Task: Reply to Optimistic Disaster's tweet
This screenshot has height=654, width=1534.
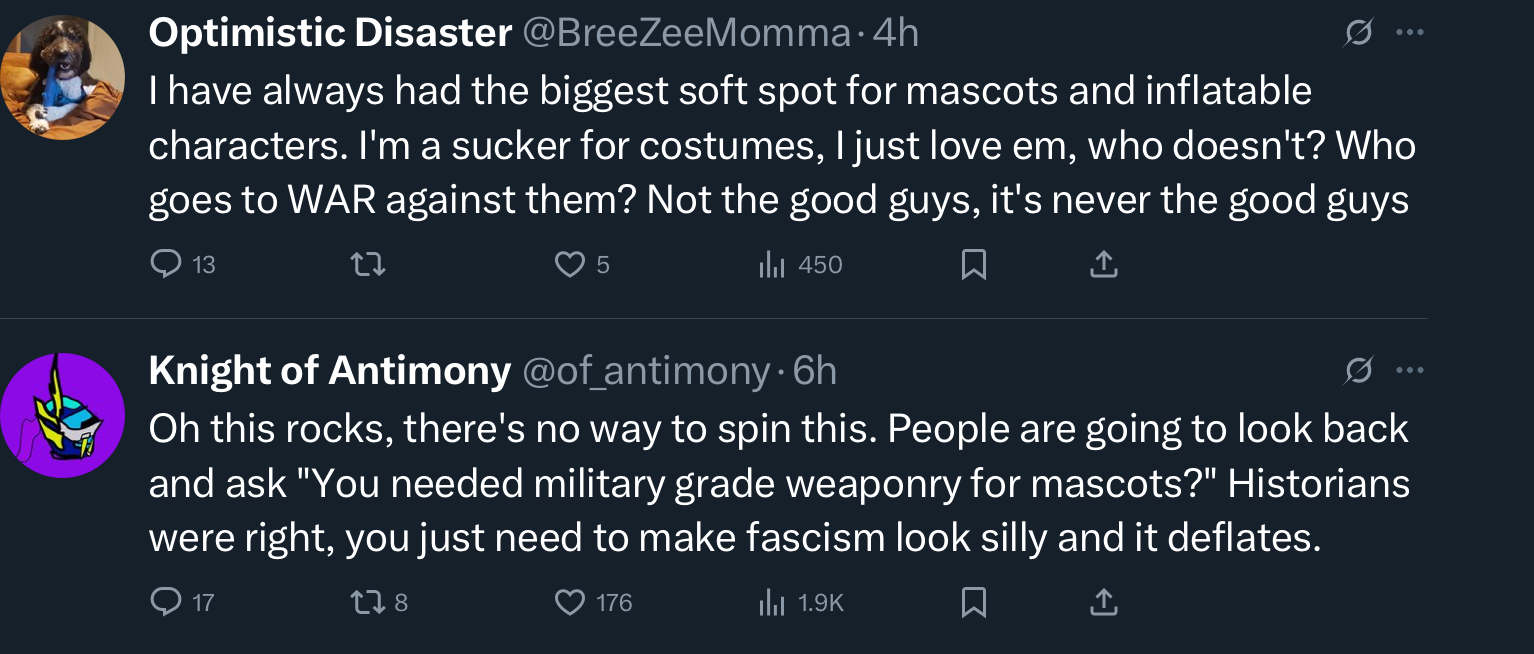Action: (164, 264)
